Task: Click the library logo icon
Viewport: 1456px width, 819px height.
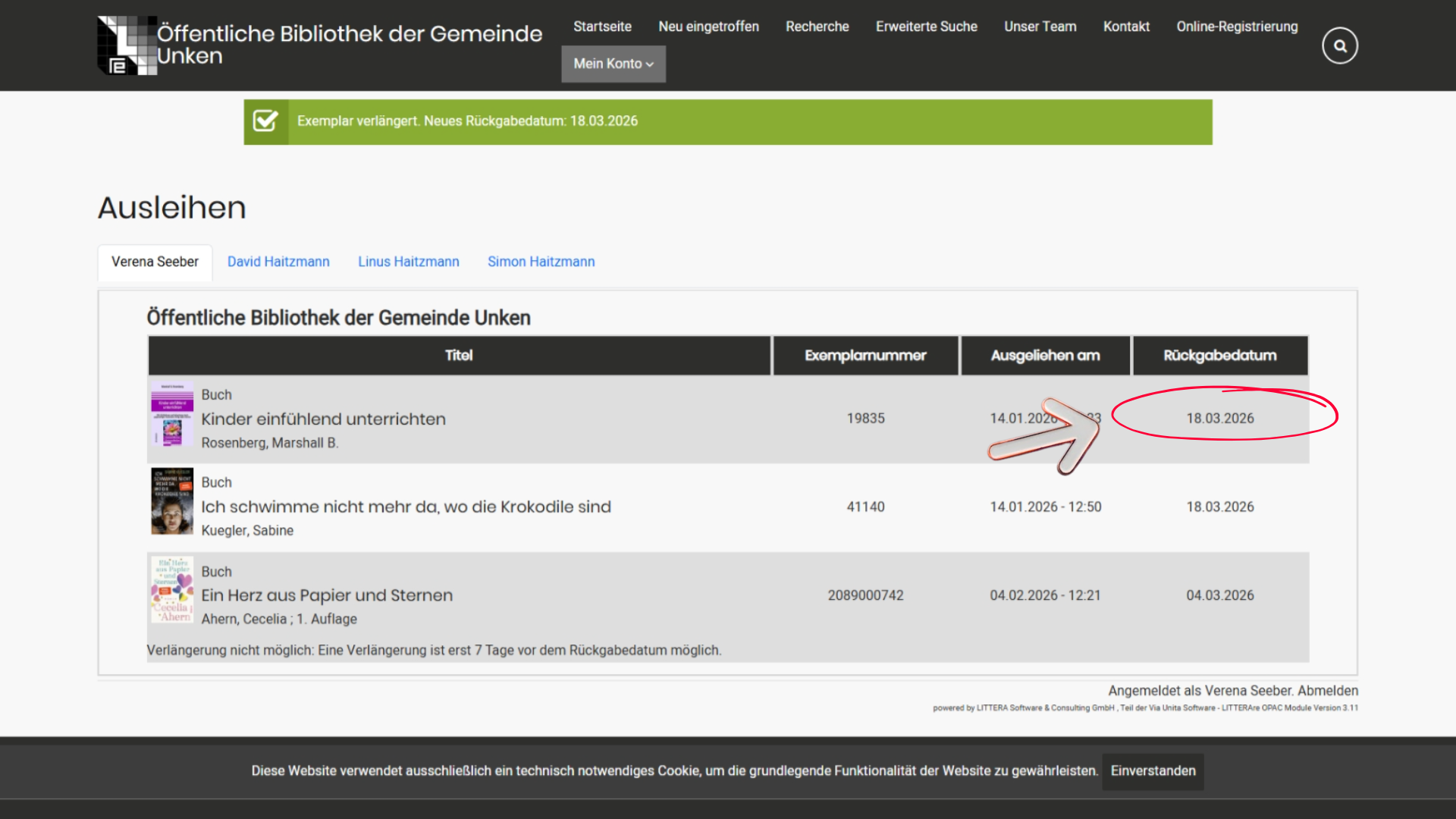Action: 127,45
